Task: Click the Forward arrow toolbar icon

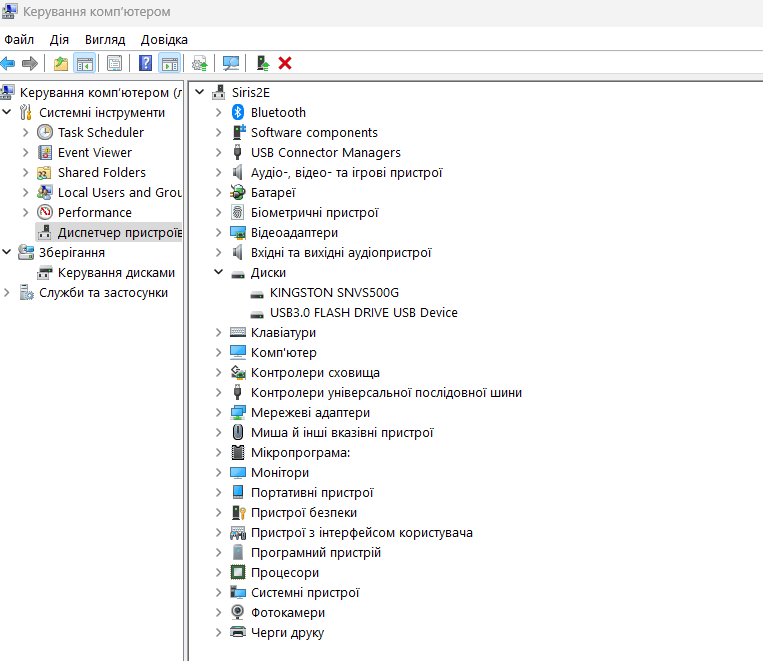Action: pos(30,63)
